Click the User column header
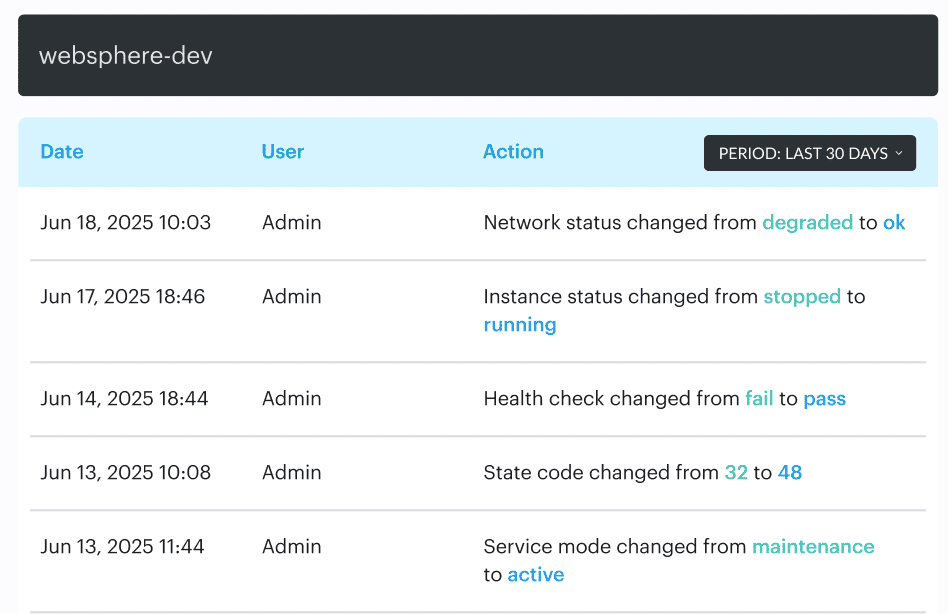This screenshot has width=948, height=614. click(x=283, y=152)
